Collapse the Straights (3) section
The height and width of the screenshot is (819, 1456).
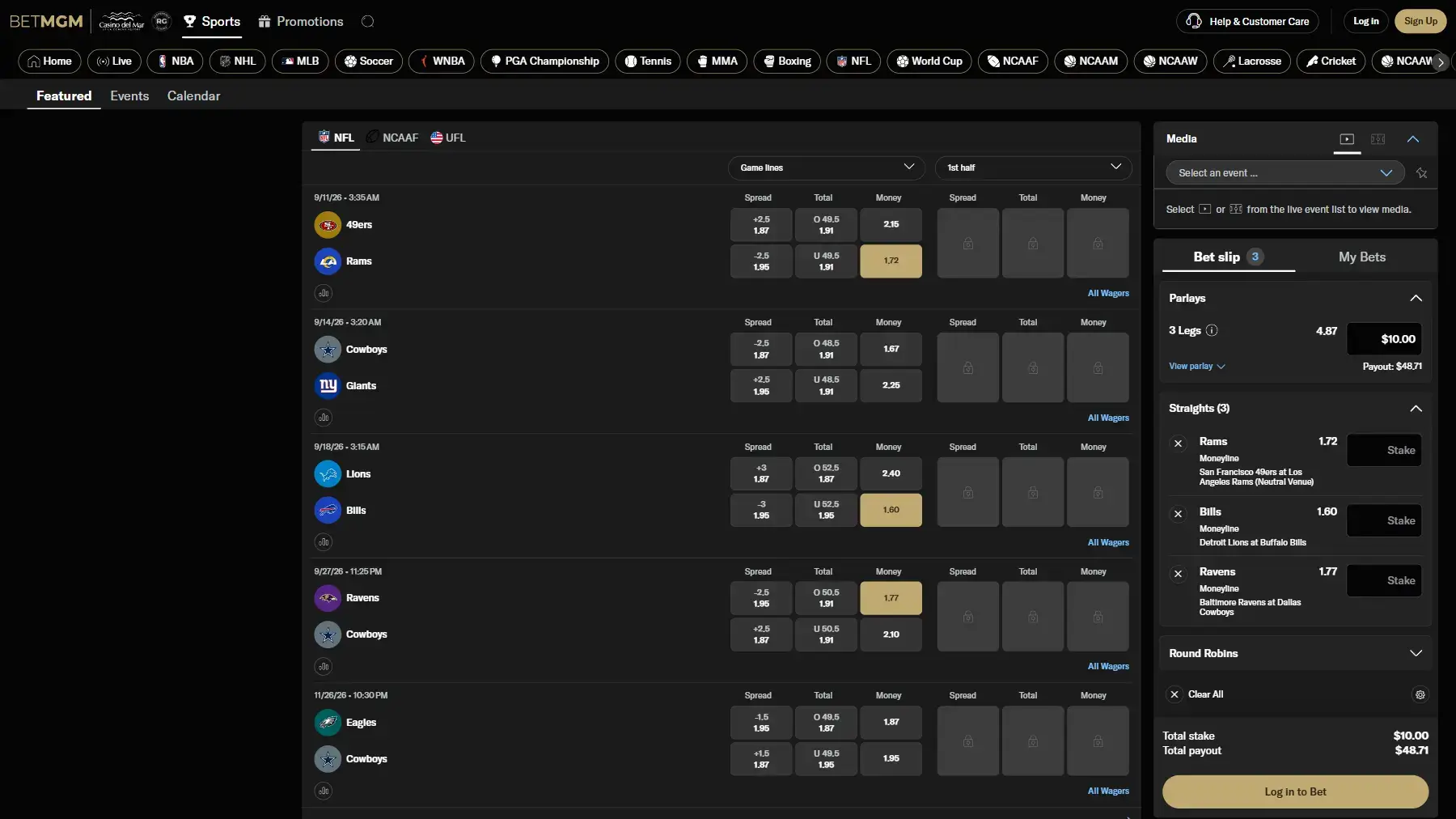coord(1416,409)
